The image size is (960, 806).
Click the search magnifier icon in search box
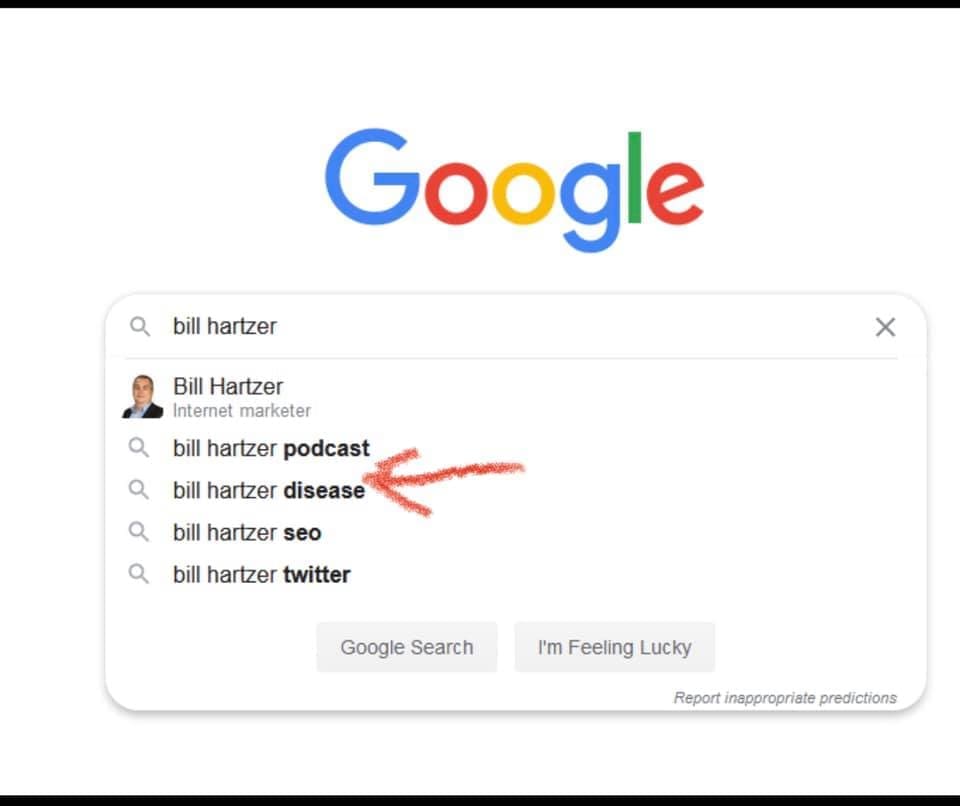[140, 326]
